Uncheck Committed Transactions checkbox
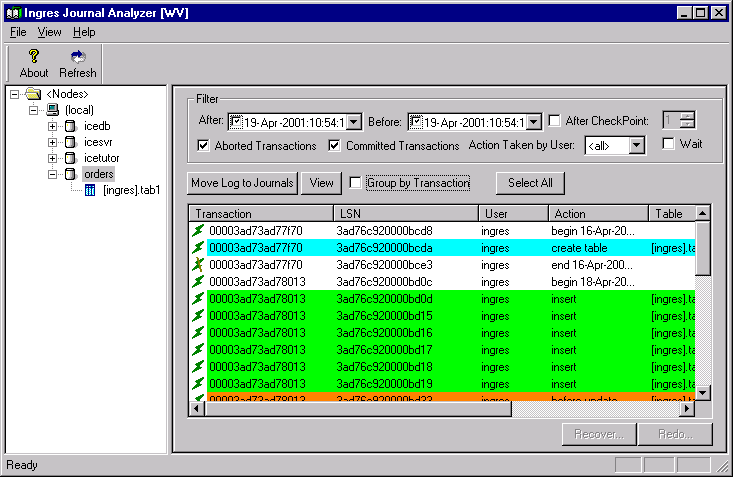Image resolution: width=733 pixels, height=477 pixels. pyautogui.click(x=335, y=146)
